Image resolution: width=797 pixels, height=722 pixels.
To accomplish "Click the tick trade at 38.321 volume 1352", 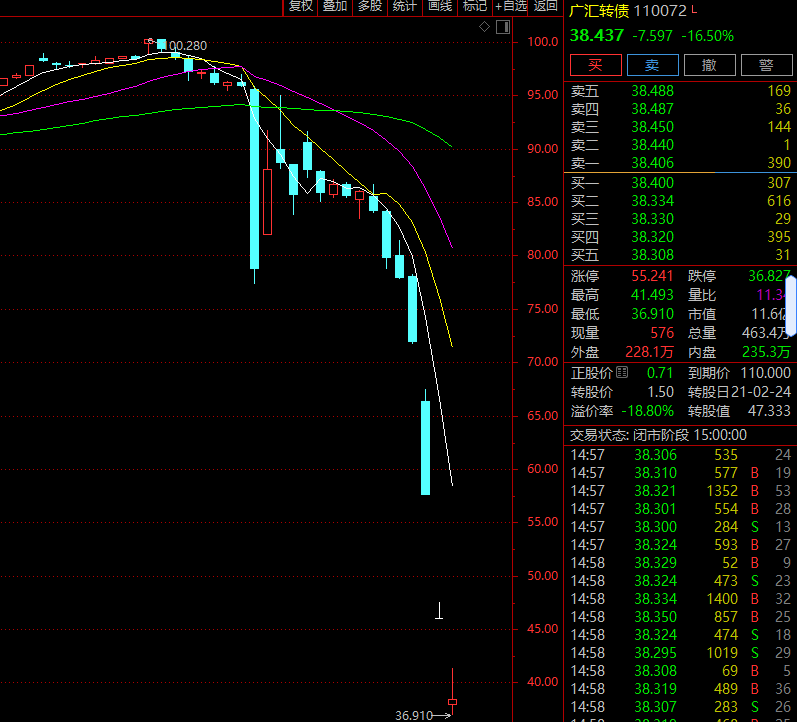I will 681,491.
